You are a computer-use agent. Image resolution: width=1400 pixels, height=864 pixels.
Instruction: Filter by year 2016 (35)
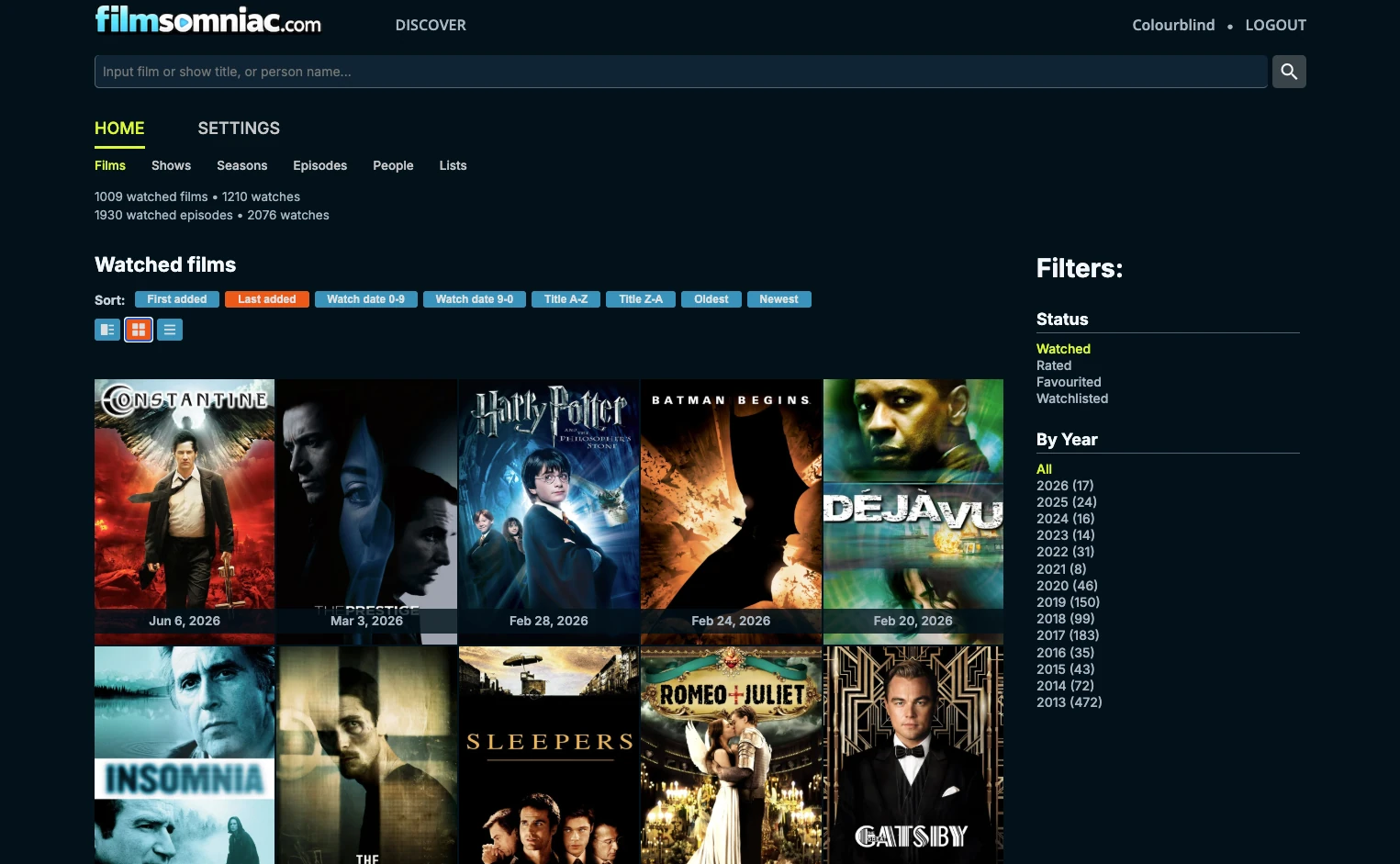point(1066,653)
